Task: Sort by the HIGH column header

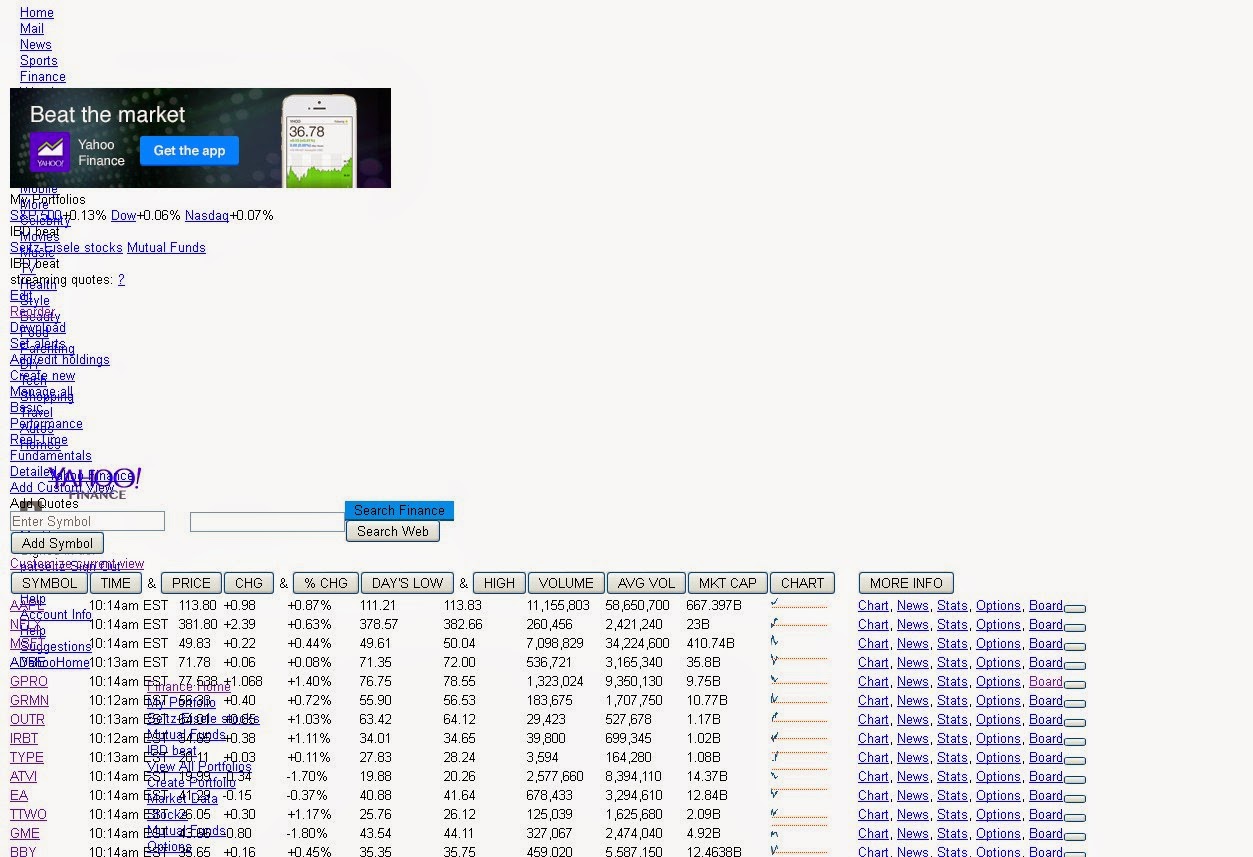Action: point(499,583)
